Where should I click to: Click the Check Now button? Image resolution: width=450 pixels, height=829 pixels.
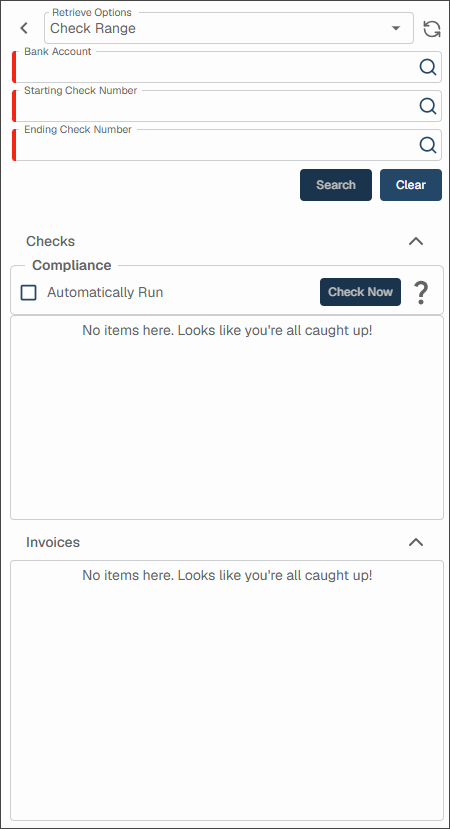pos(360,292)
